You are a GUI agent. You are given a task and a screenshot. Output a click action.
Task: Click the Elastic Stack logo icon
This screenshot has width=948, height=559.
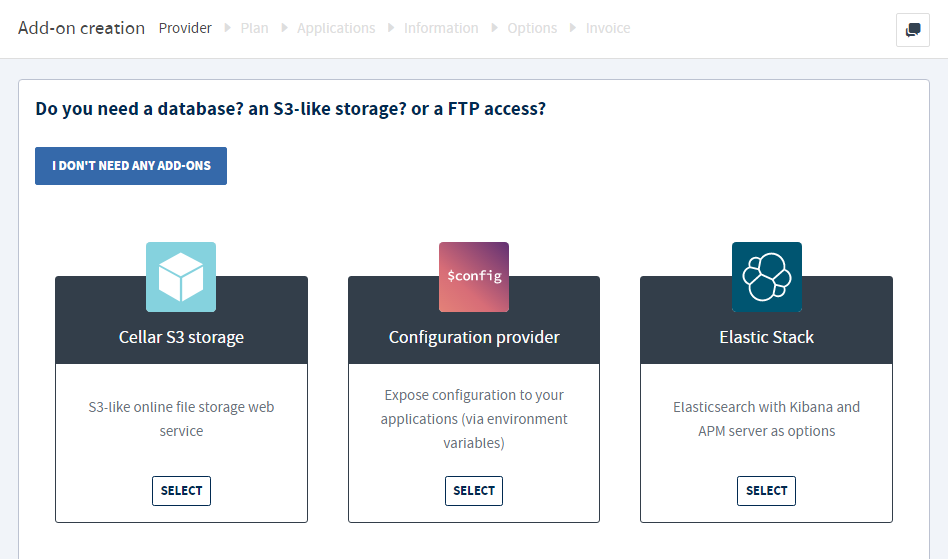click(767, 277)
